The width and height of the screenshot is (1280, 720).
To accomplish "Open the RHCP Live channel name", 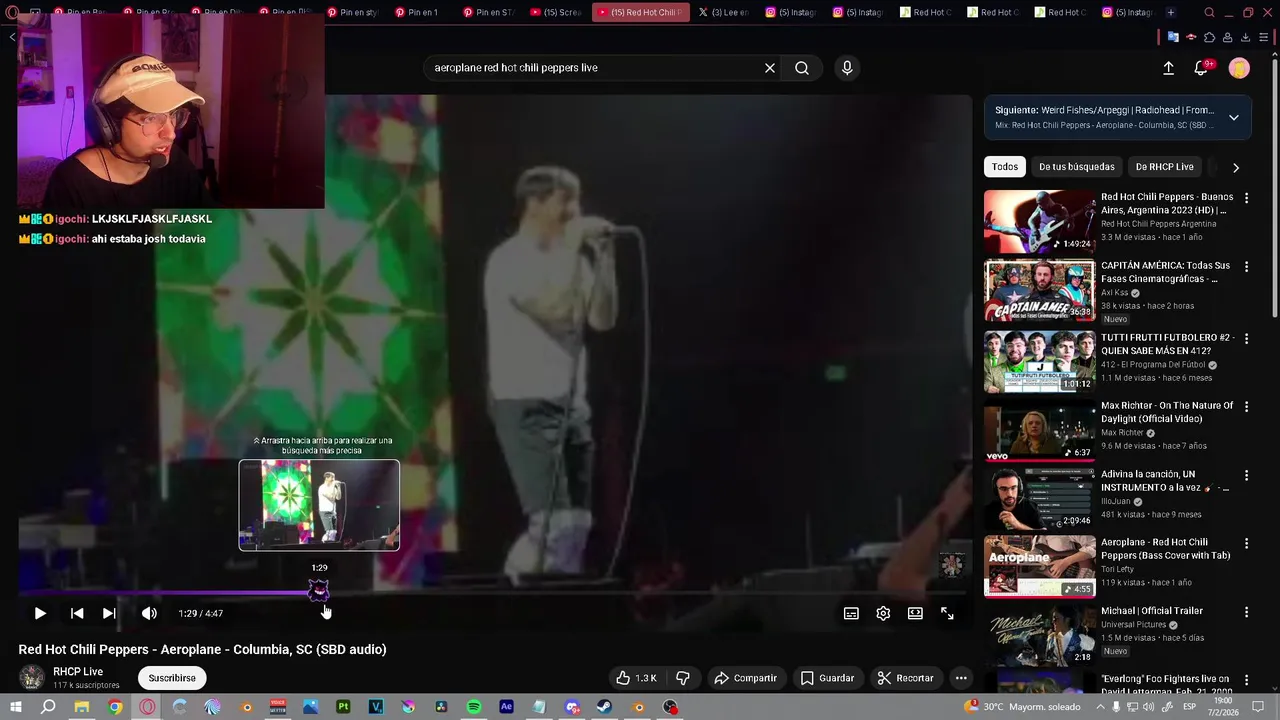I will tap(78, 672).
